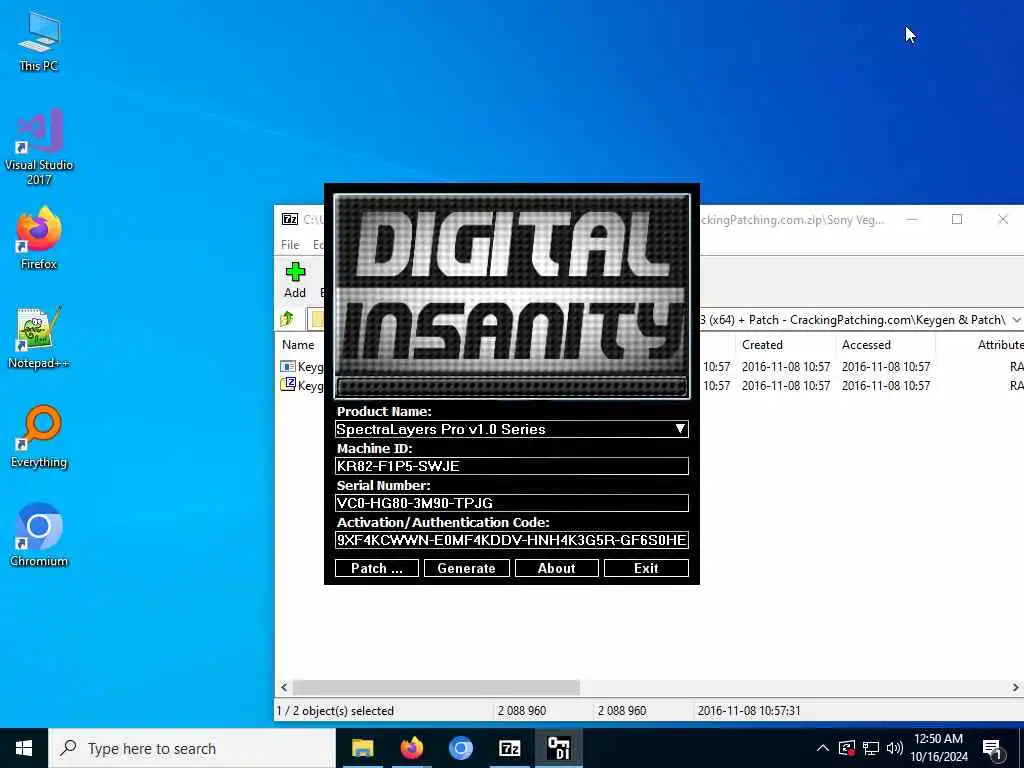Select second Keyg file row in 7-Zip
The image size is (1024, 768).
(302, 385)
